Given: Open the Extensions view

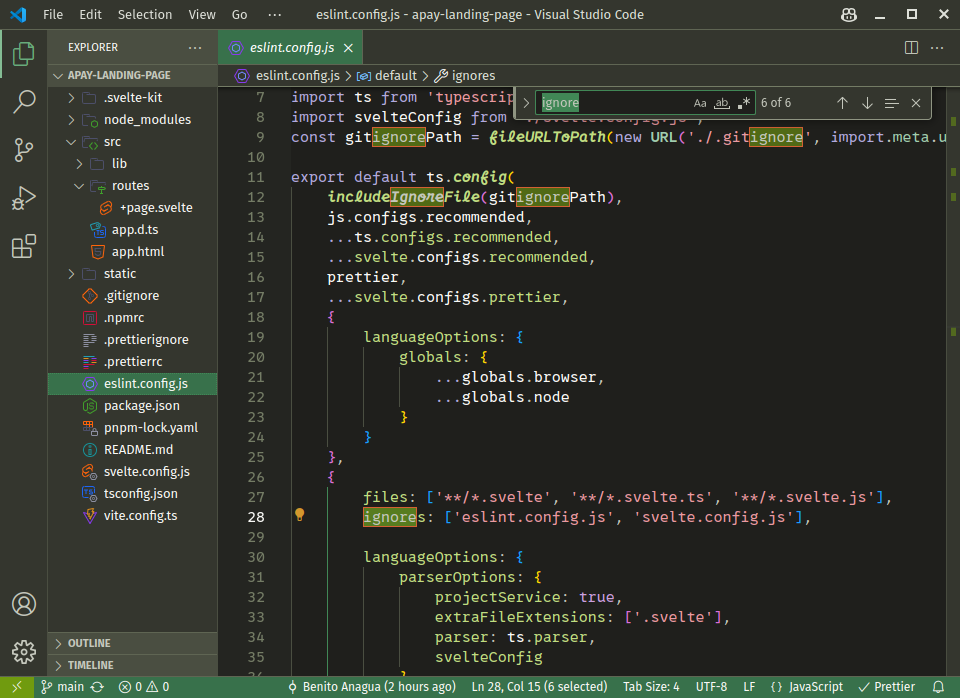Looking at the screenshot, I should tap(24, 246).
